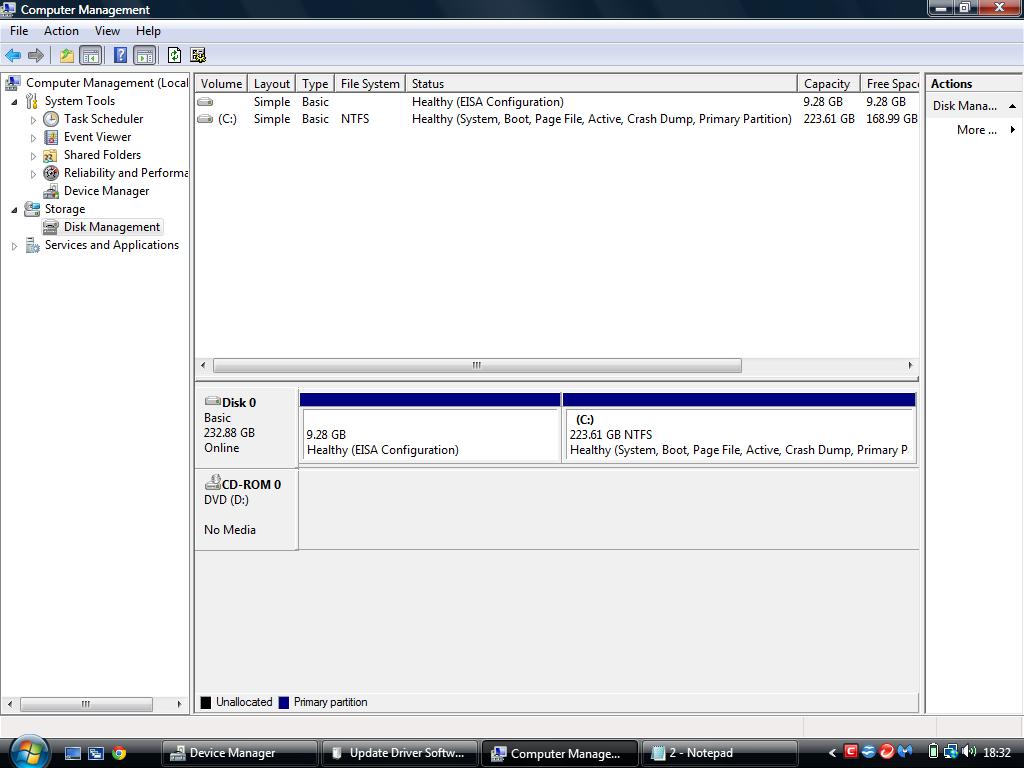Open the Help menu
The image size is (1024, 768).
(x=148, y=31)
